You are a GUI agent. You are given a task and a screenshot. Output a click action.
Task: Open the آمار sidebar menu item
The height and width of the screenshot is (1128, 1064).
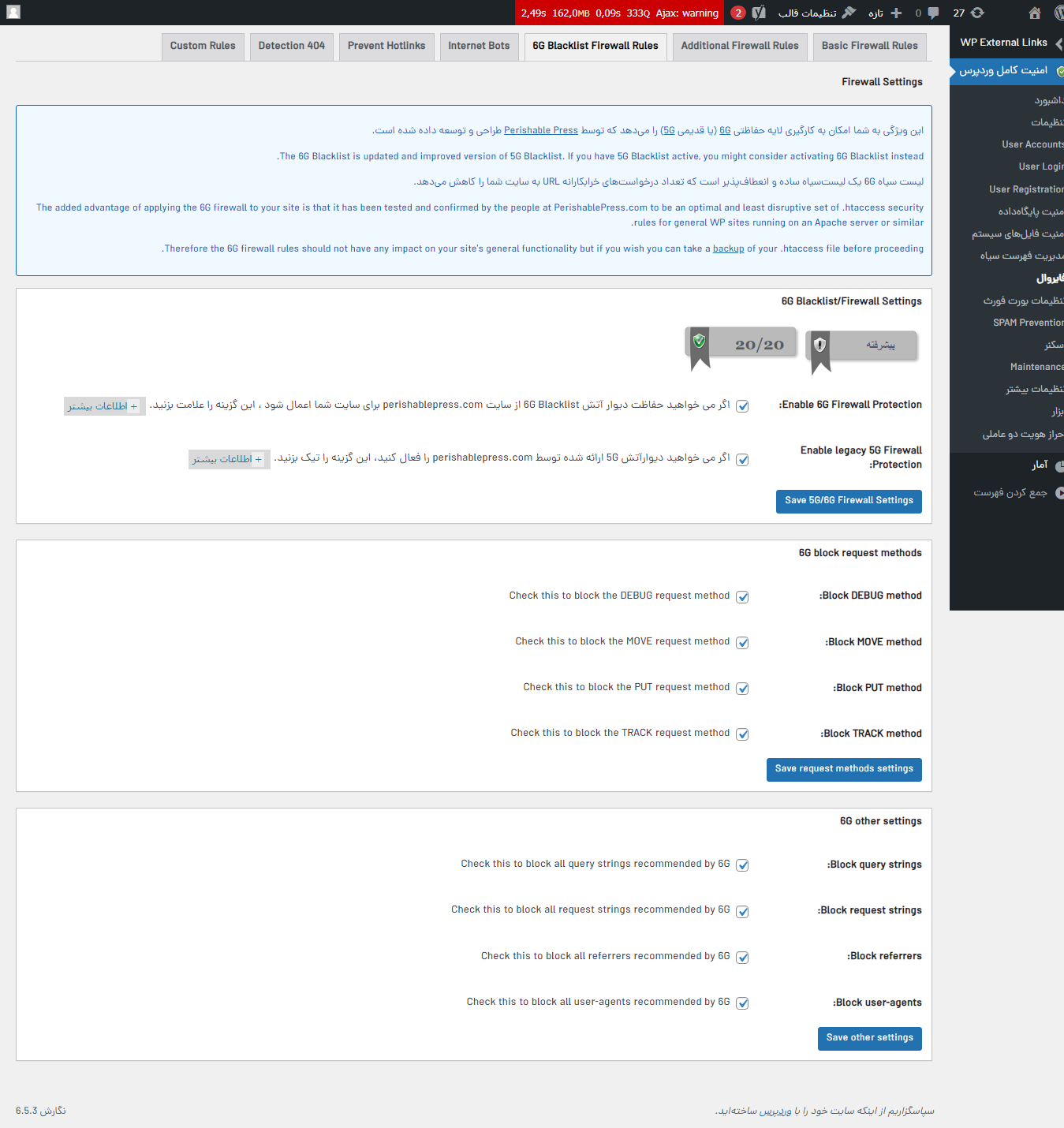coord(1006,465)
